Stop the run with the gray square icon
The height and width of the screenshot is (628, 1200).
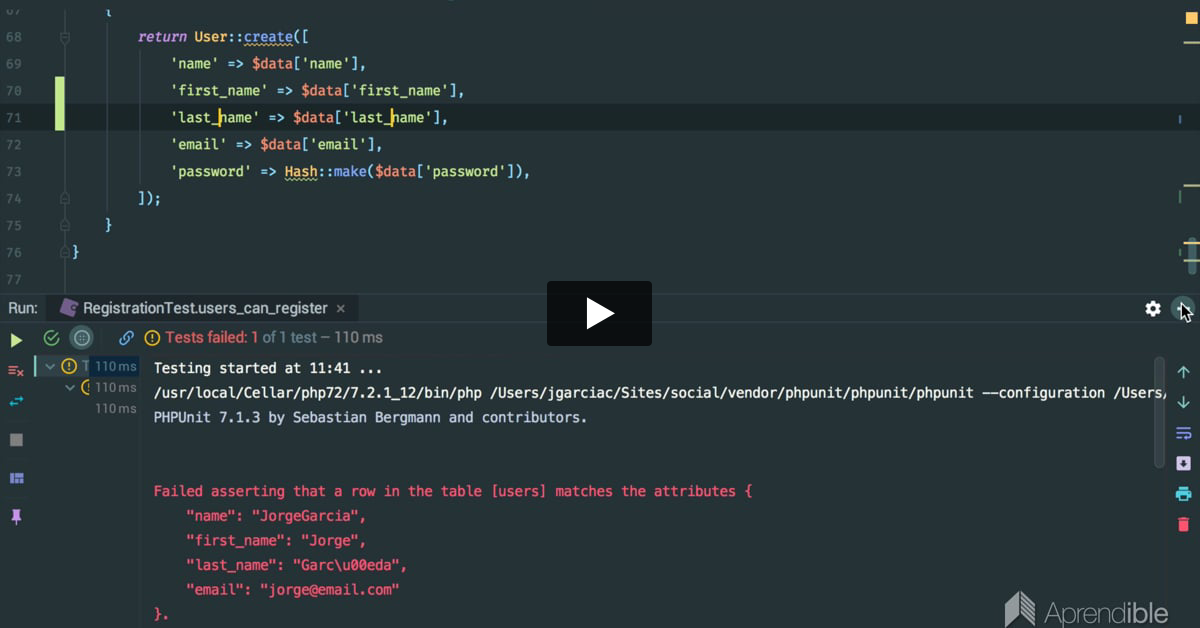coord(16,440)
